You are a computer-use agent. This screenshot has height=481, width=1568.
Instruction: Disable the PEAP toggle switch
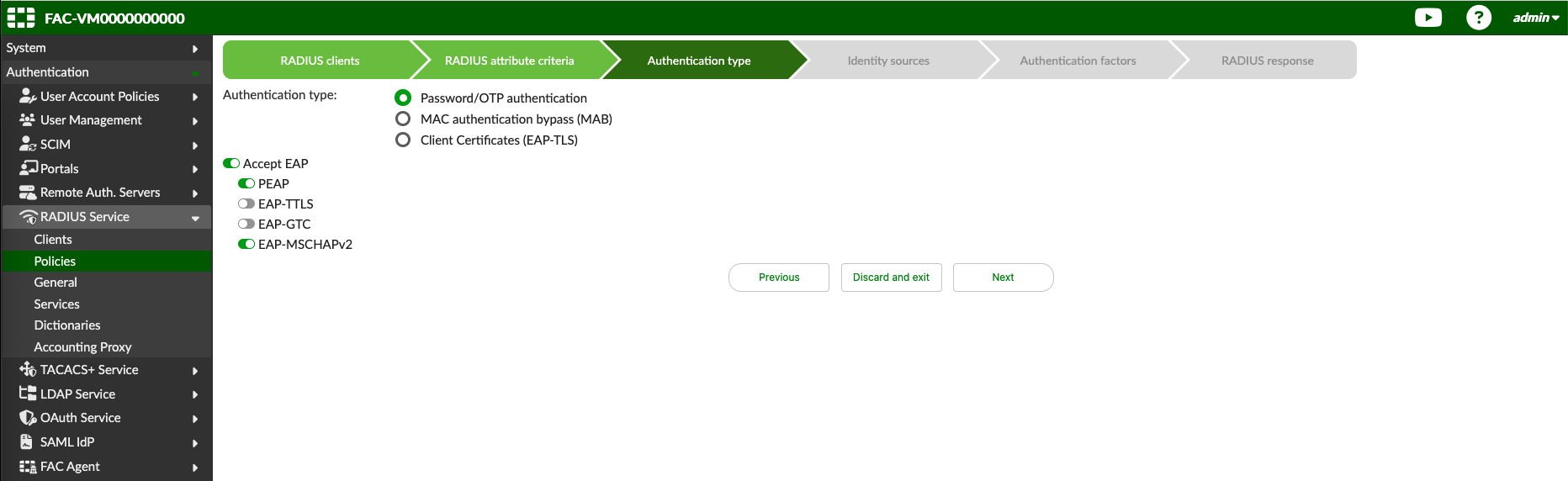[x=246, y=183]
